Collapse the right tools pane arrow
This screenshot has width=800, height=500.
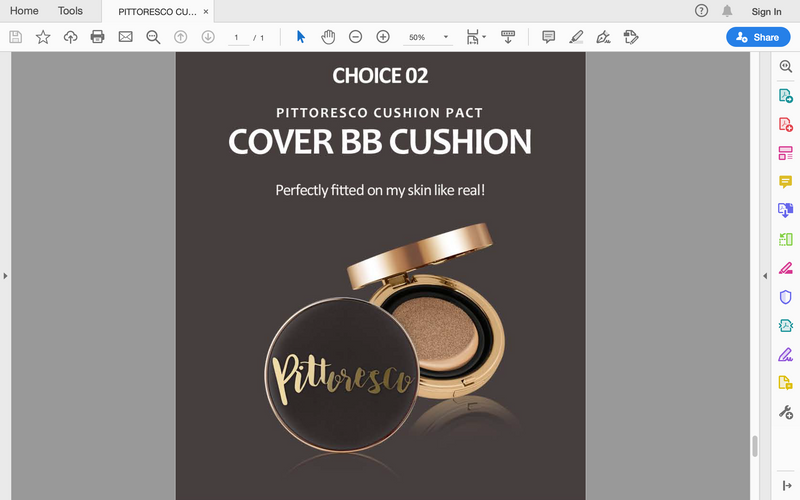(x=765, y=276)
